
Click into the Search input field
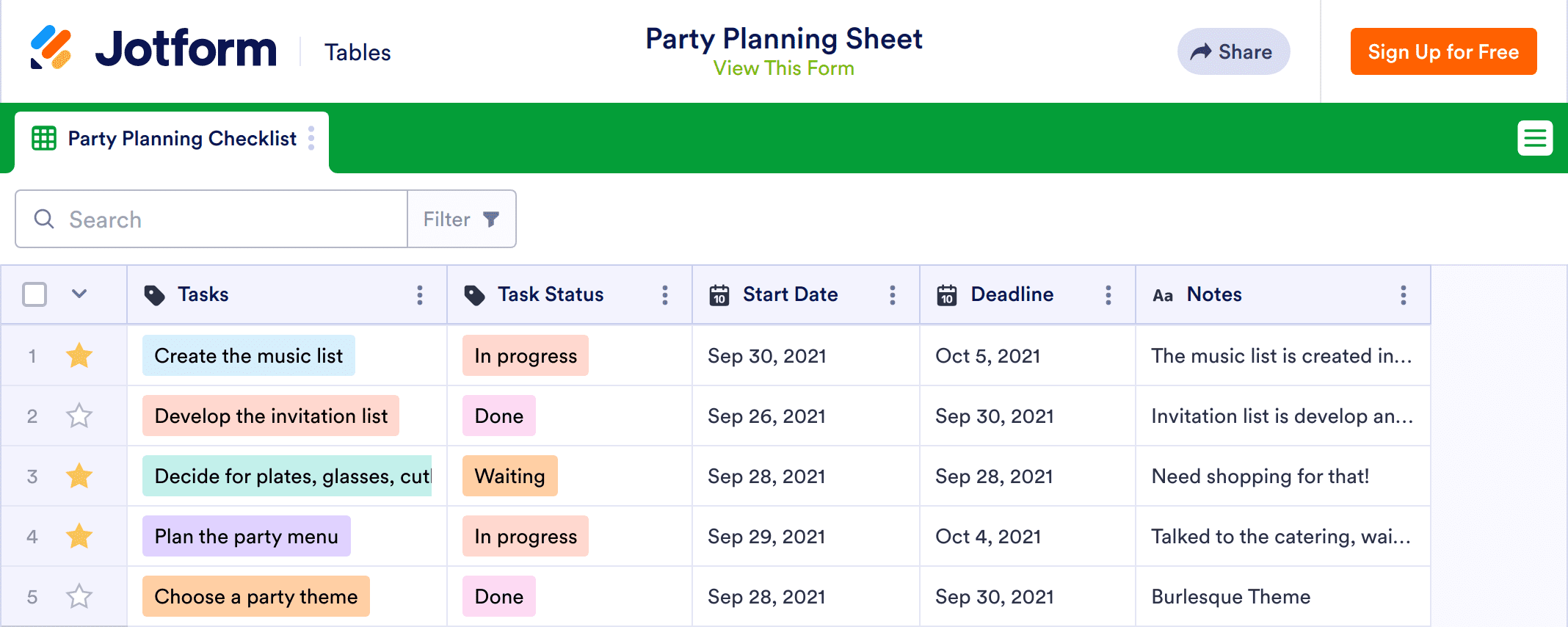tap(220, 220)
